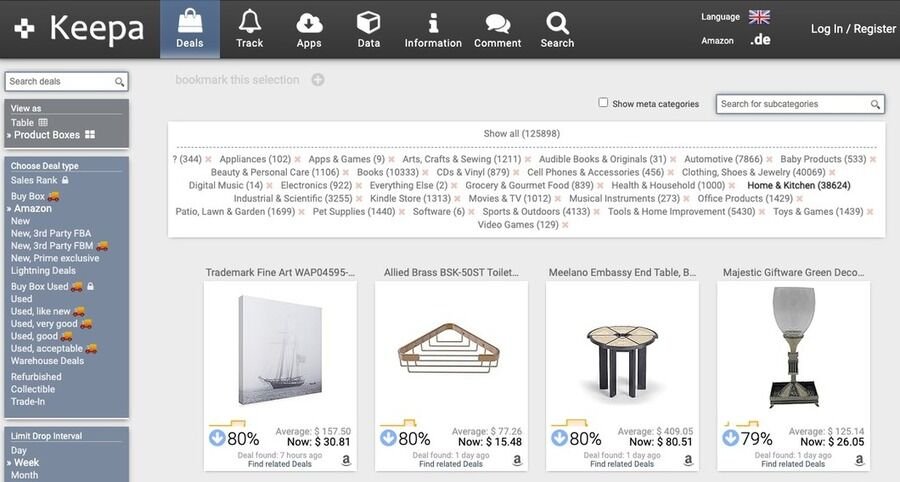Select Sports & Outdoors (4133) category
The width and height of the screenshot is (900, 482).
click(536, 212)
